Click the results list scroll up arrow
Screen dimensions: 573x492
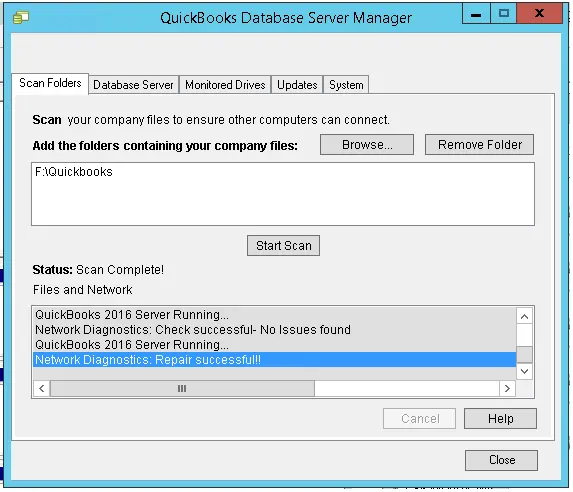pos(524,317)
